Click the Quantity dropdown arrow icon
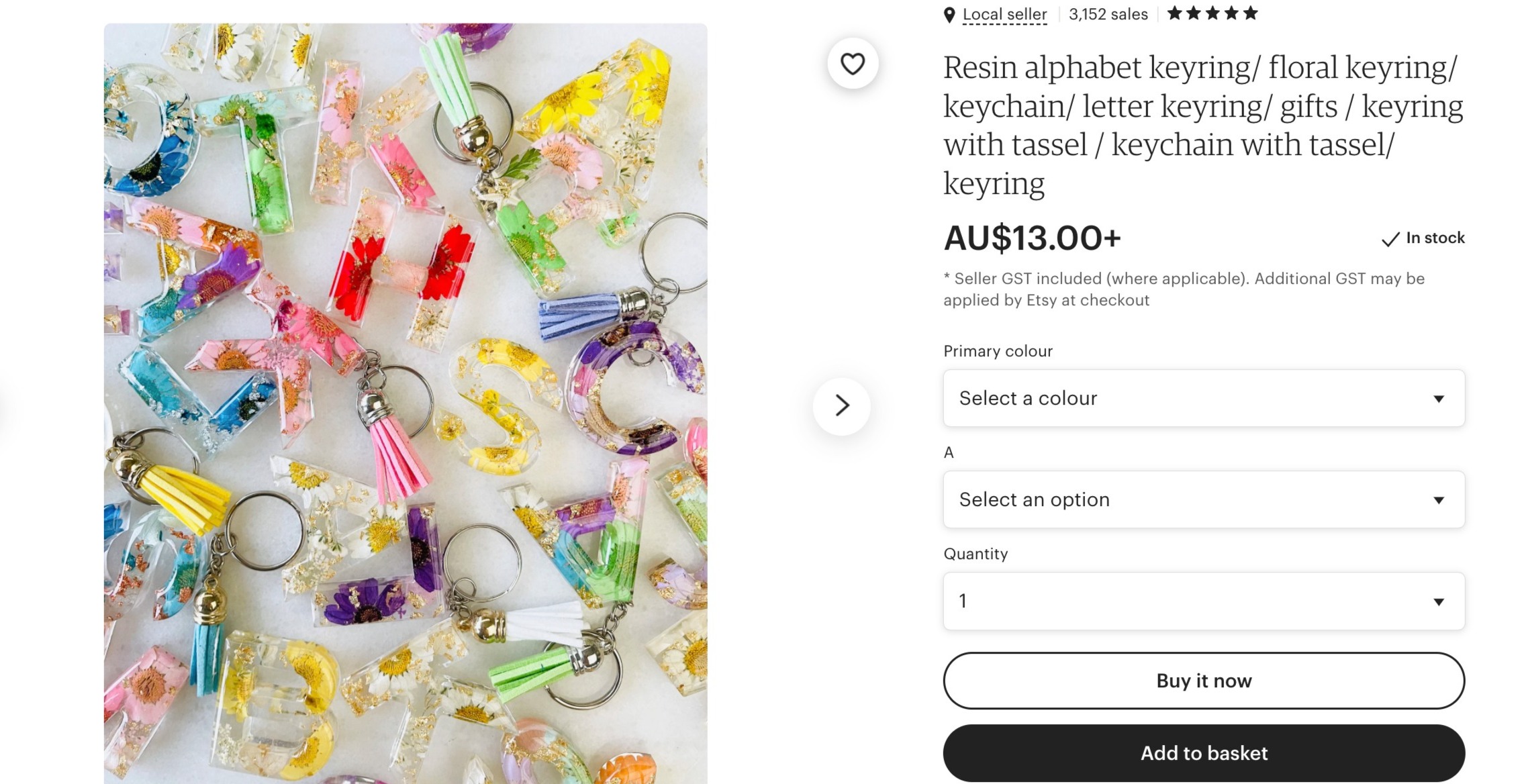The image size is (1522, 784). tap(1439, 601)
